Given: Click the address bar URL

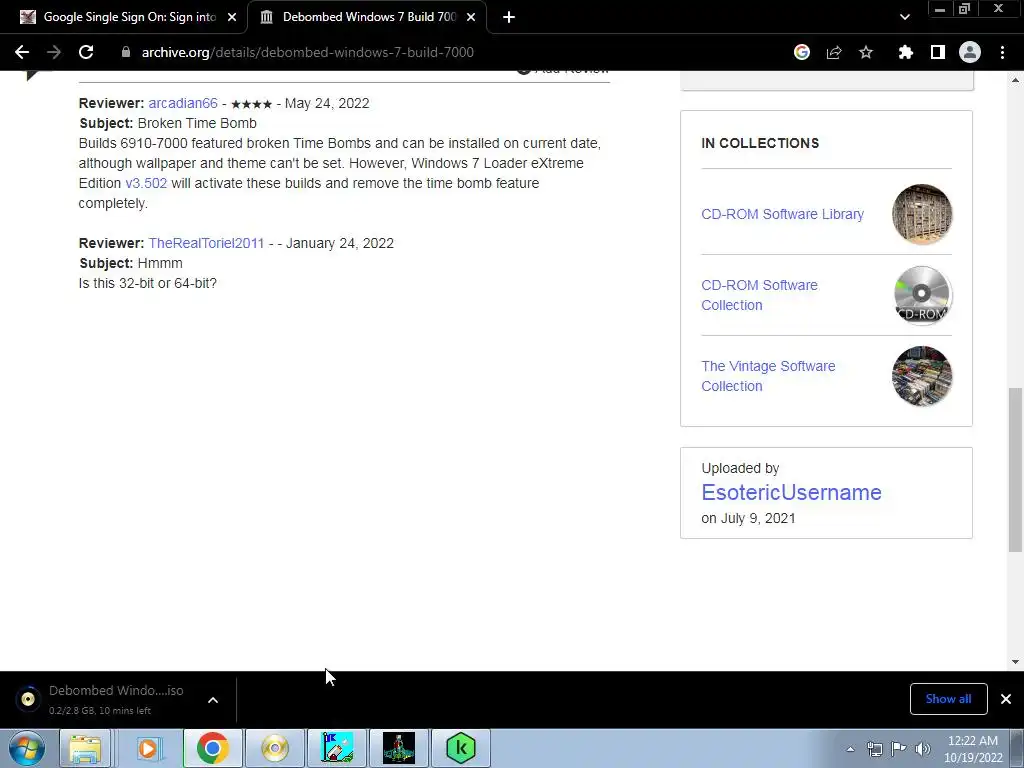Looking at the screenshot, I should coord(308,52).
